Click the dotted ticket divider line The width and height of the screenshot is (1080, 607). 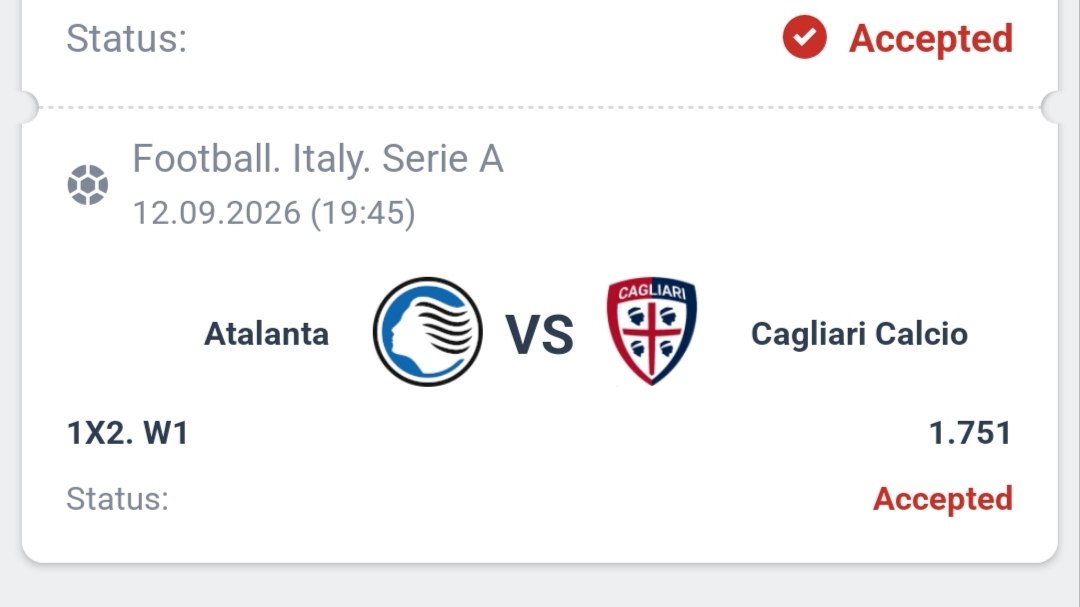point(540,107)
